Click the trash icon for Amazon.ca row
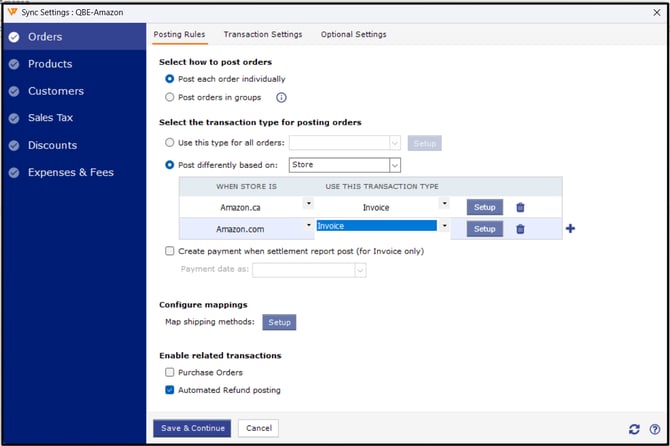Viewport: 670px width, 446px height. pyautogui.click(x=520, y=207)
